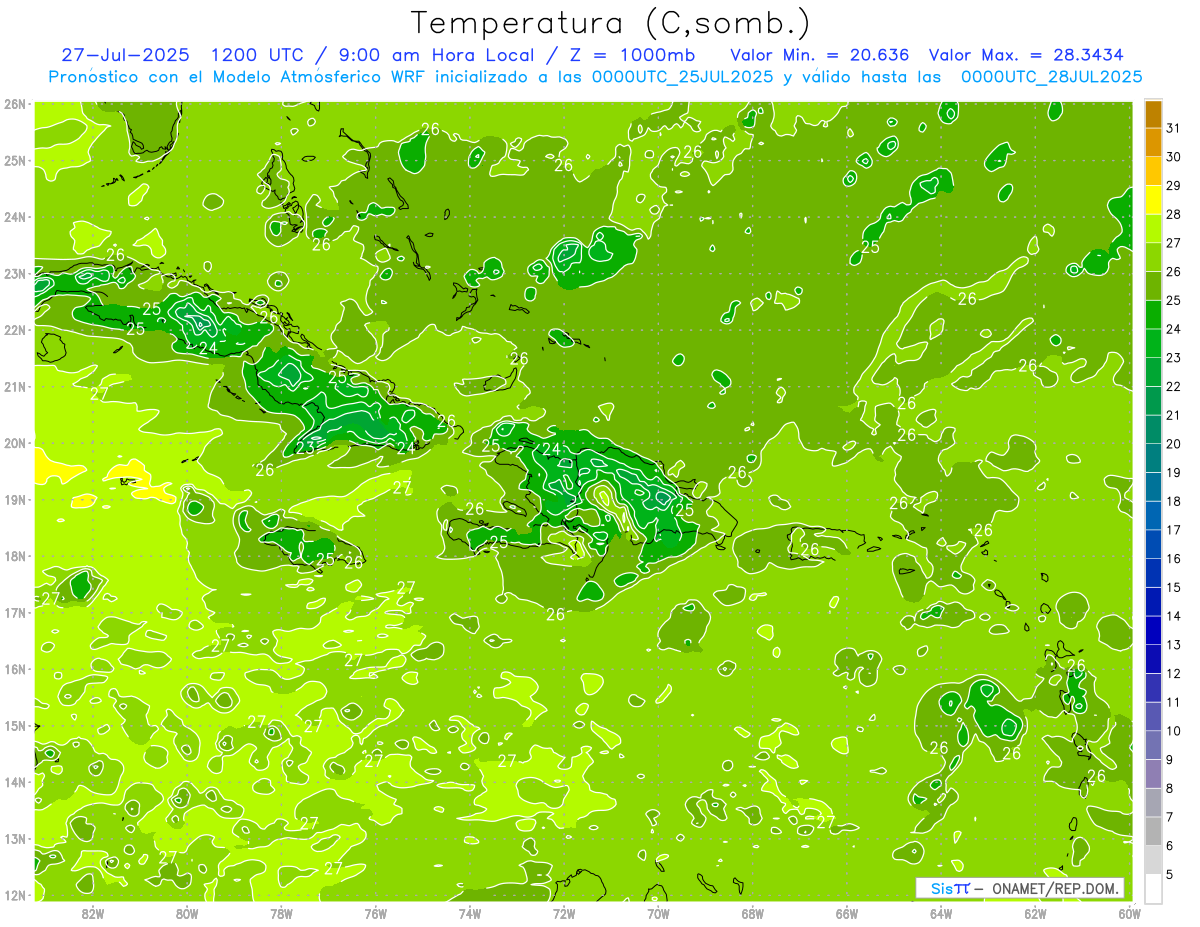Click the 15N latitude axis label
This screenshot has height=927, width=1200.
tap(14, 725)
